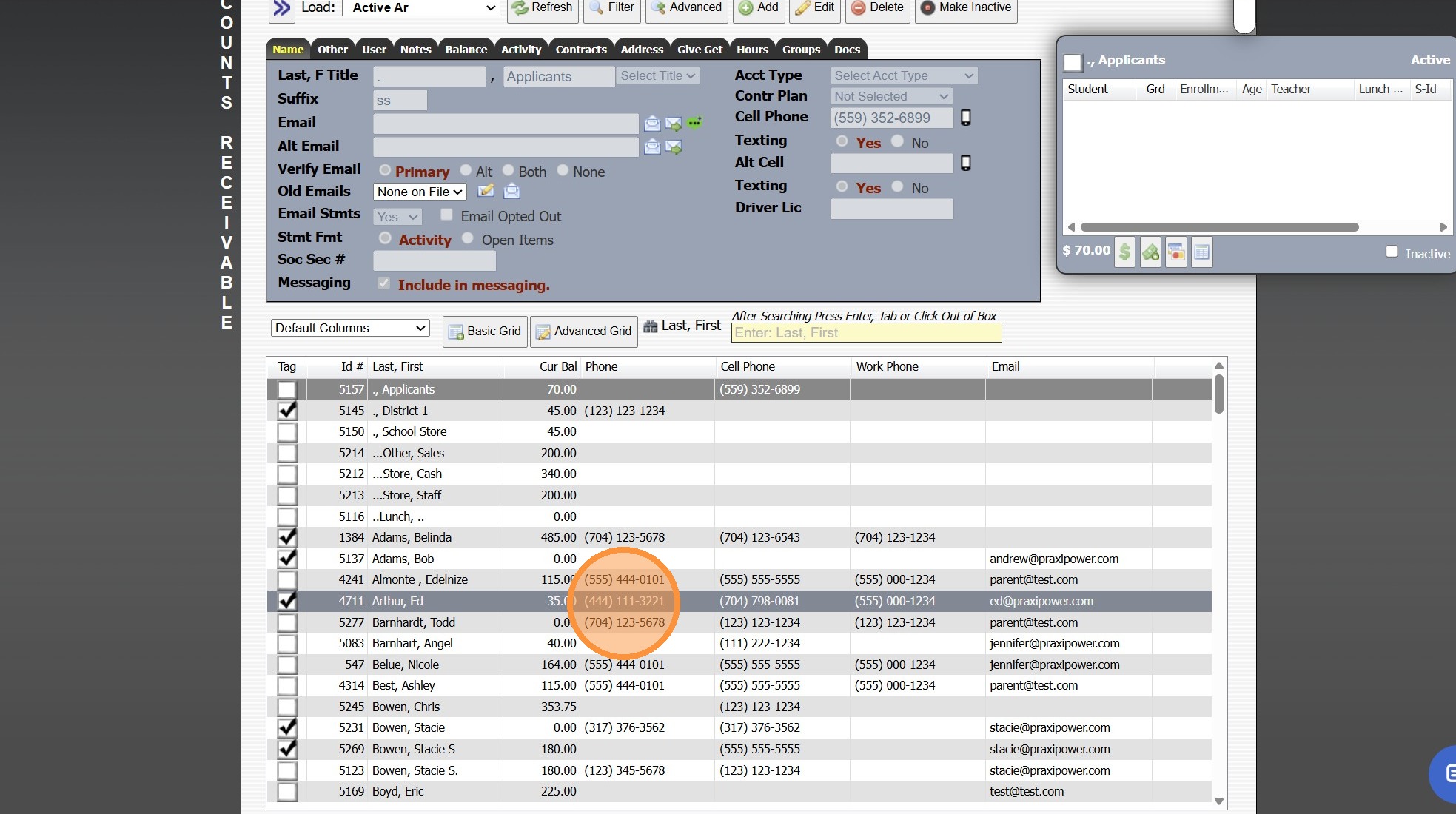This screenshot has width=1456, height=814.
Task: Click the green dollar sign payment icon
Action: pyautogui.click(x=1124, y=252)
